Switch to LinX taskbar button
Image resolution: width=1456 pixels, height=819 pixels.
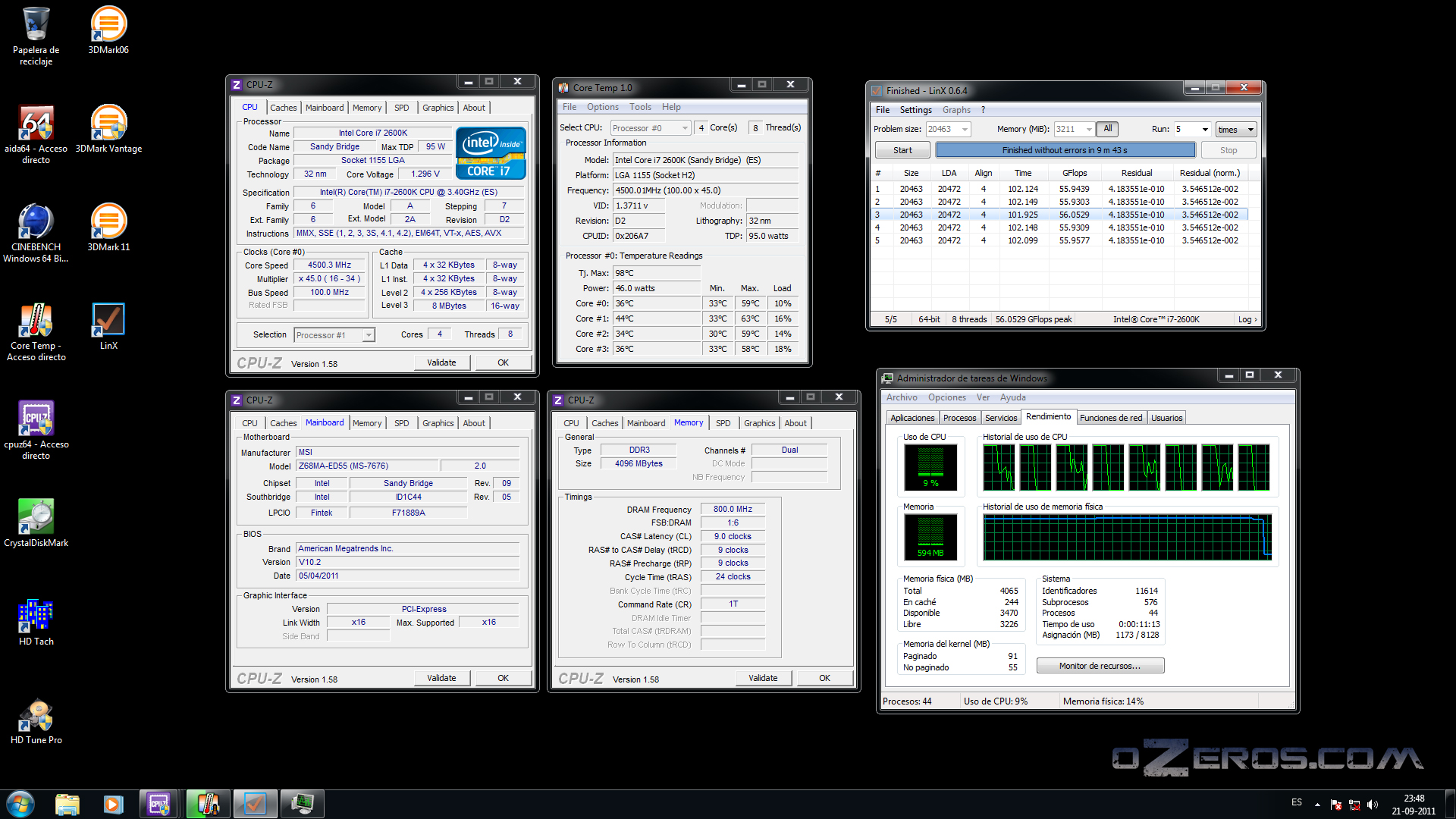click(255, 804)
